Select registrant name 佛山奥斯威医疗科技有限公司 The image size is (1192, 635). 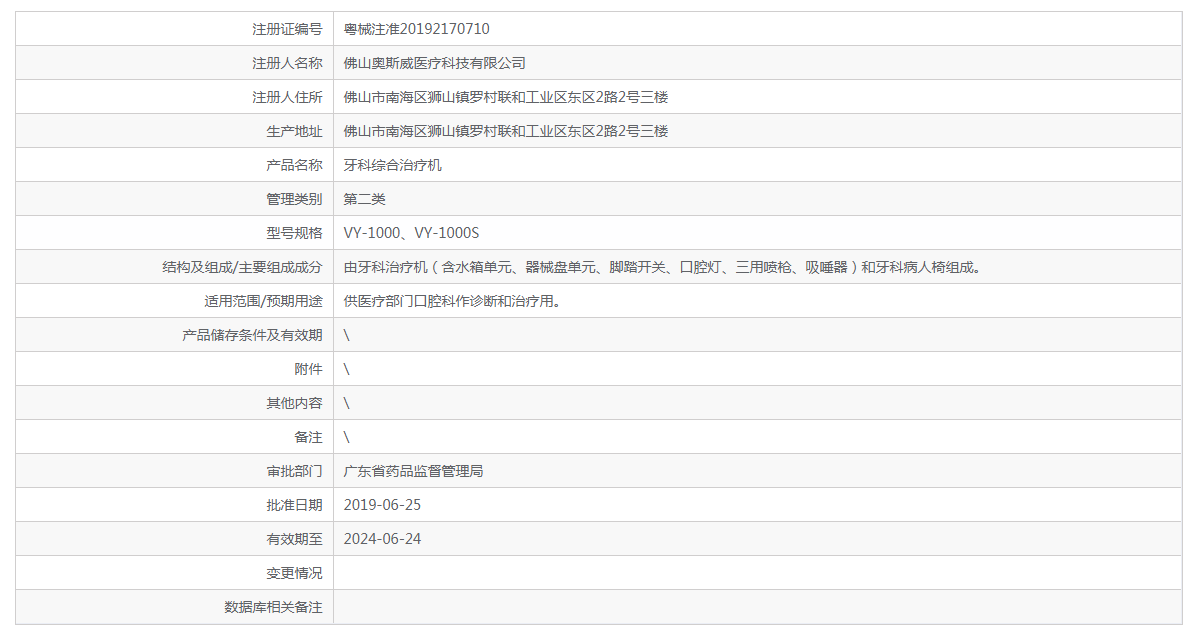[434, 63]
